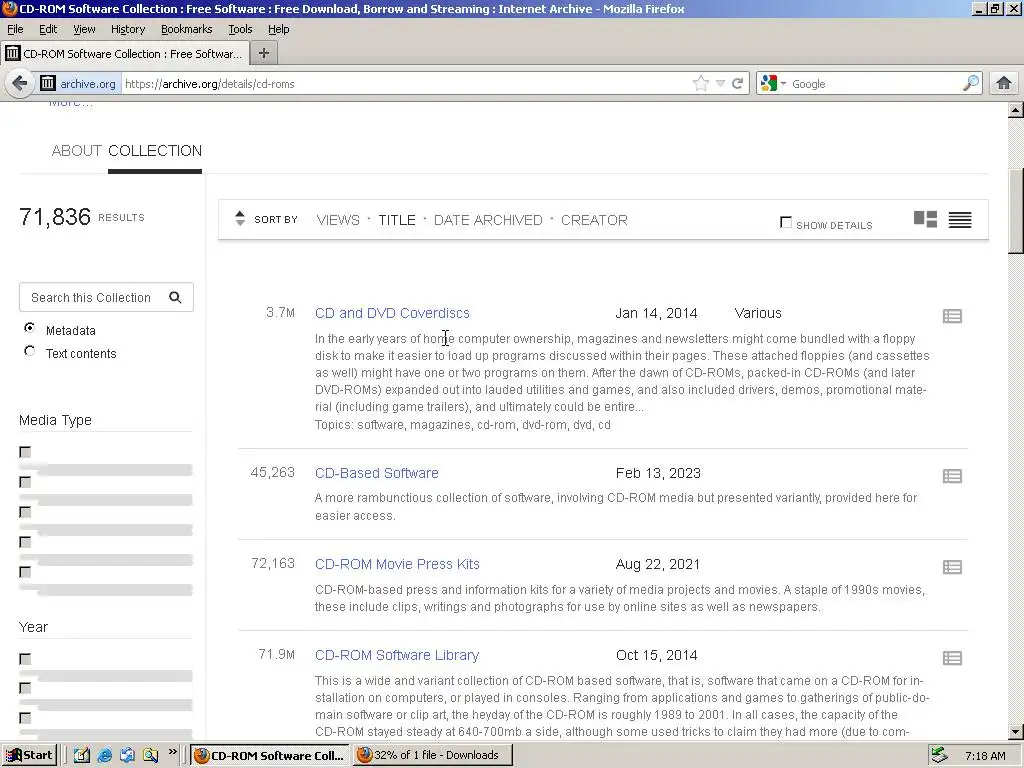The width and height of the screenshot is (1024, 768).
Task: Check the first Year filter checkbox
Action: (x=25, y=659)
